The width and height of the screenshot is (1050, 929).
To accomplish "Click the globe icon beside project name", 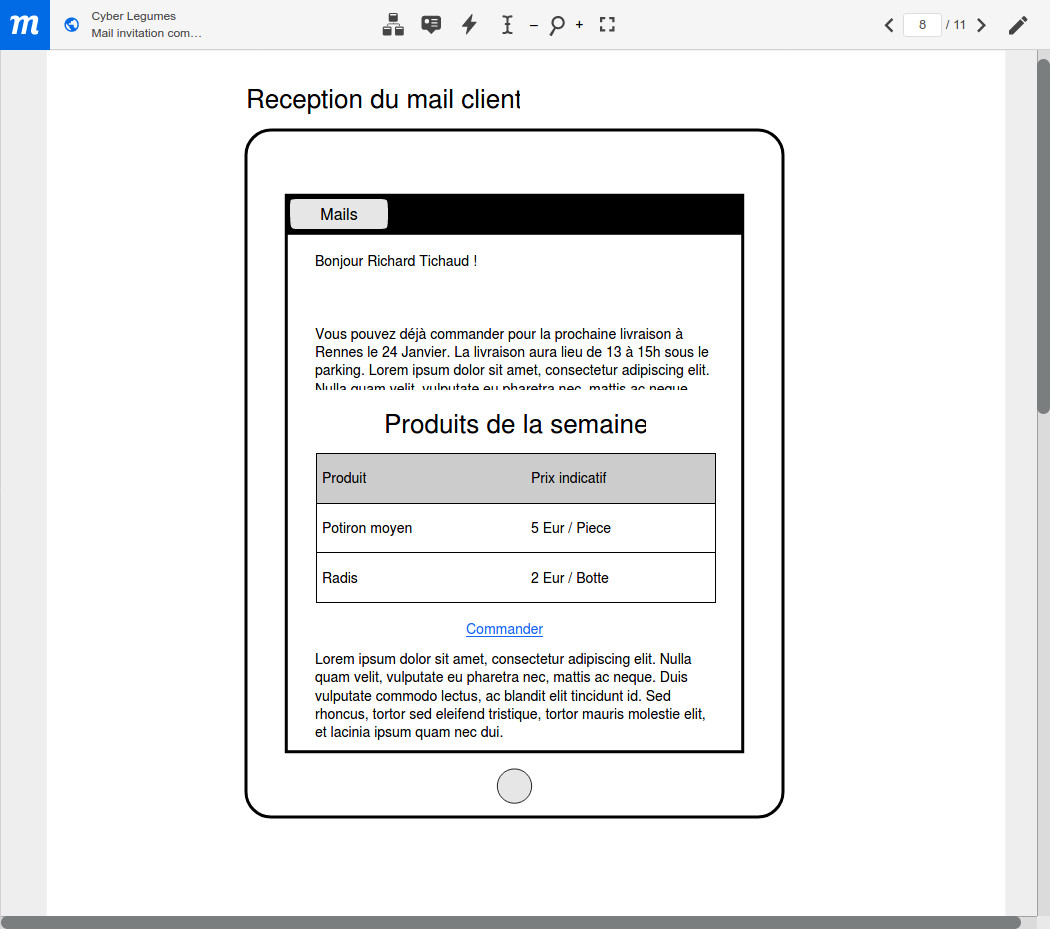I will coord(71,25).
